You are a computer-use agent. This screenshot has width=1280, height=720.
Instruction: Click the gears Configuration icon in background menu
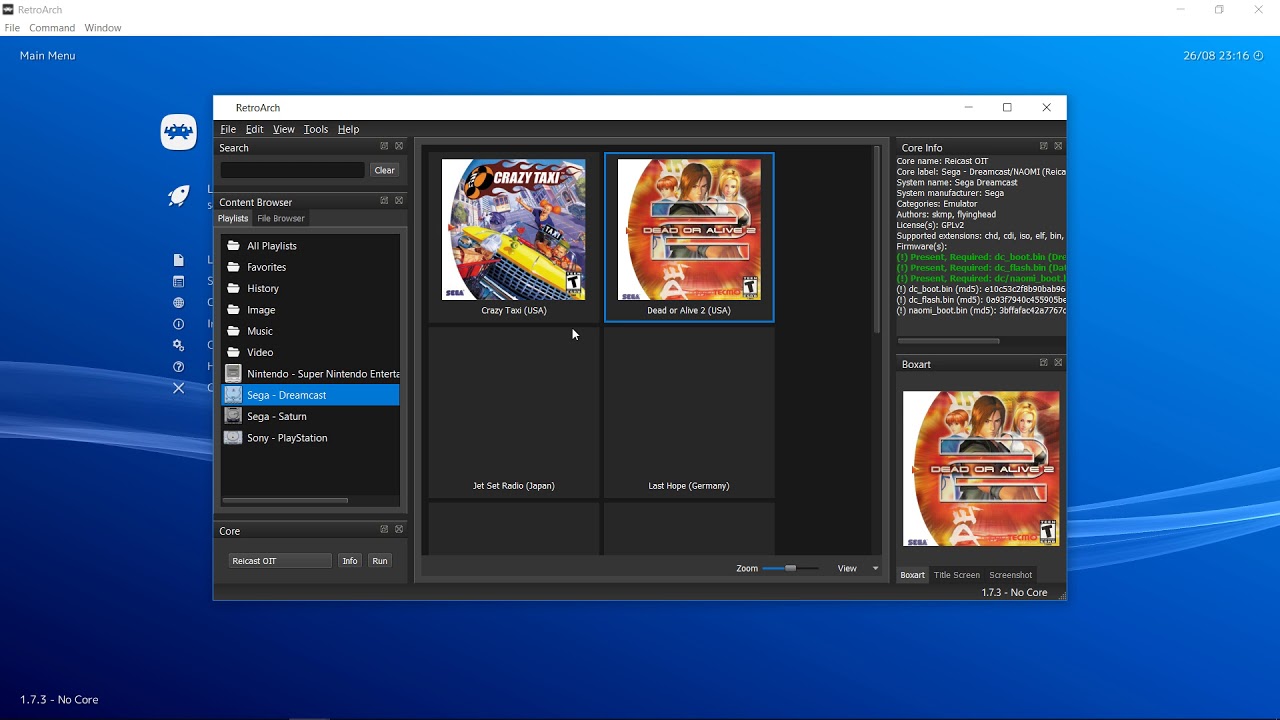179,345
